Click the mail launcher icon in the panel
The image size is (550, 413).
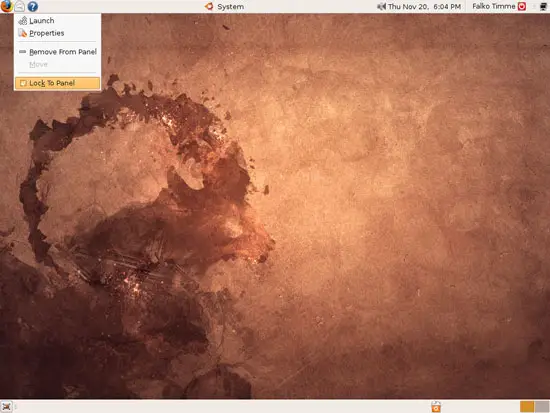(x=19, y=6)
